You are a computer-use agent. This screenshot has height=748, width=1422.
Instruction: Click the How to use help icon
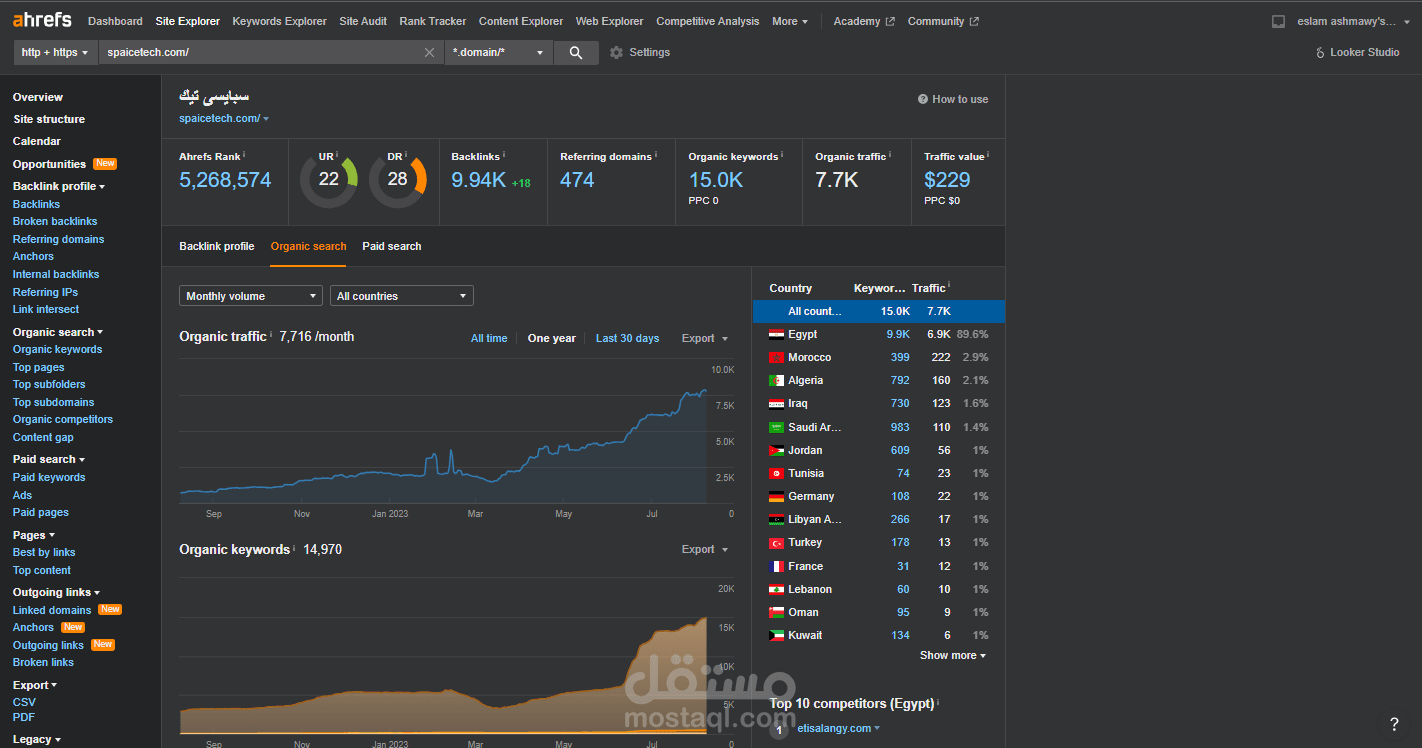(922, 100)
